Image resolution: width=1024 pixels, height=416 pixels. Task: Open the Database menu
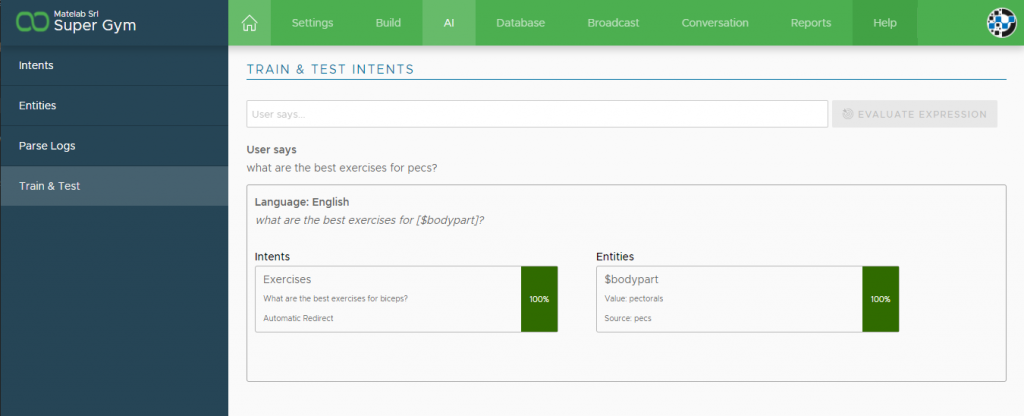(x=520, y=23)
